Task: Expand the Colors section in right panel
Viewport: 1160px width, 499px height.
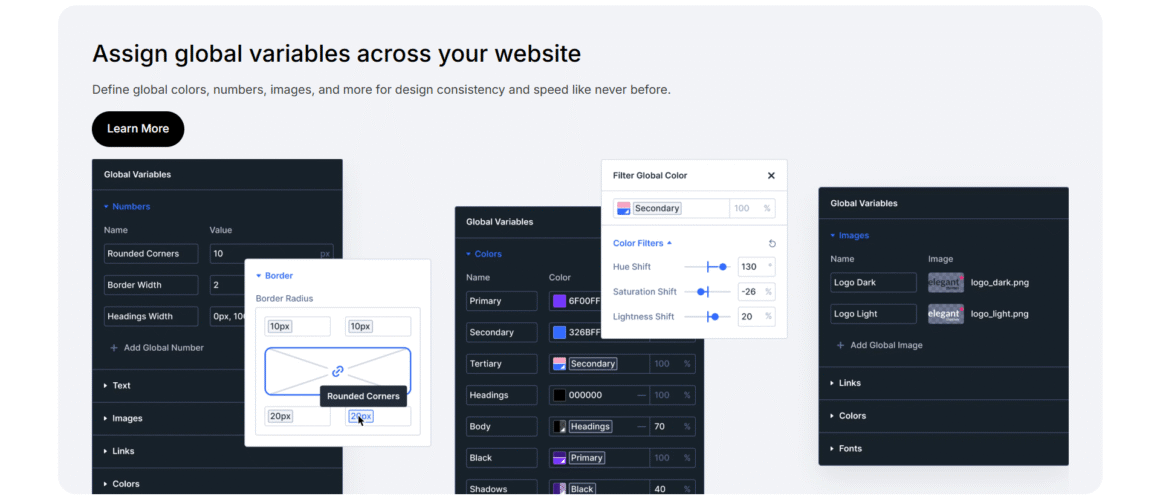Action: pyautogui.click(x=848, y=416)
